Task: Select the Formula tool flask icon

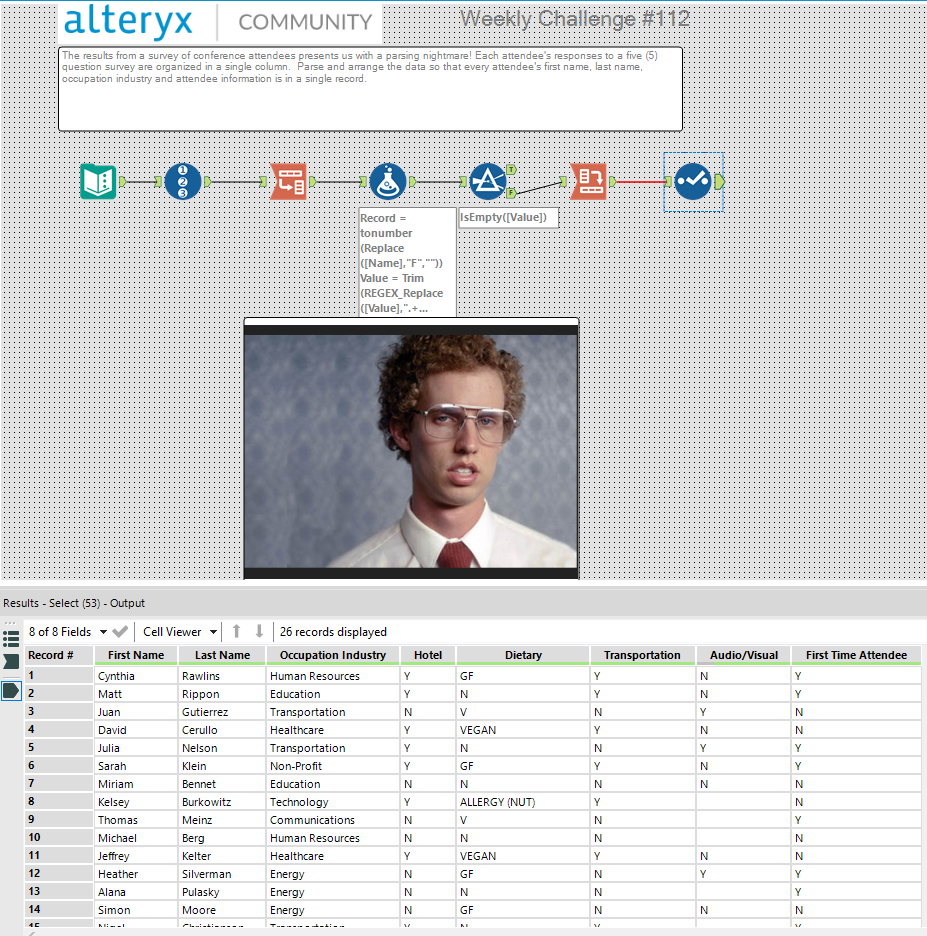Action: tap(388, 181)
